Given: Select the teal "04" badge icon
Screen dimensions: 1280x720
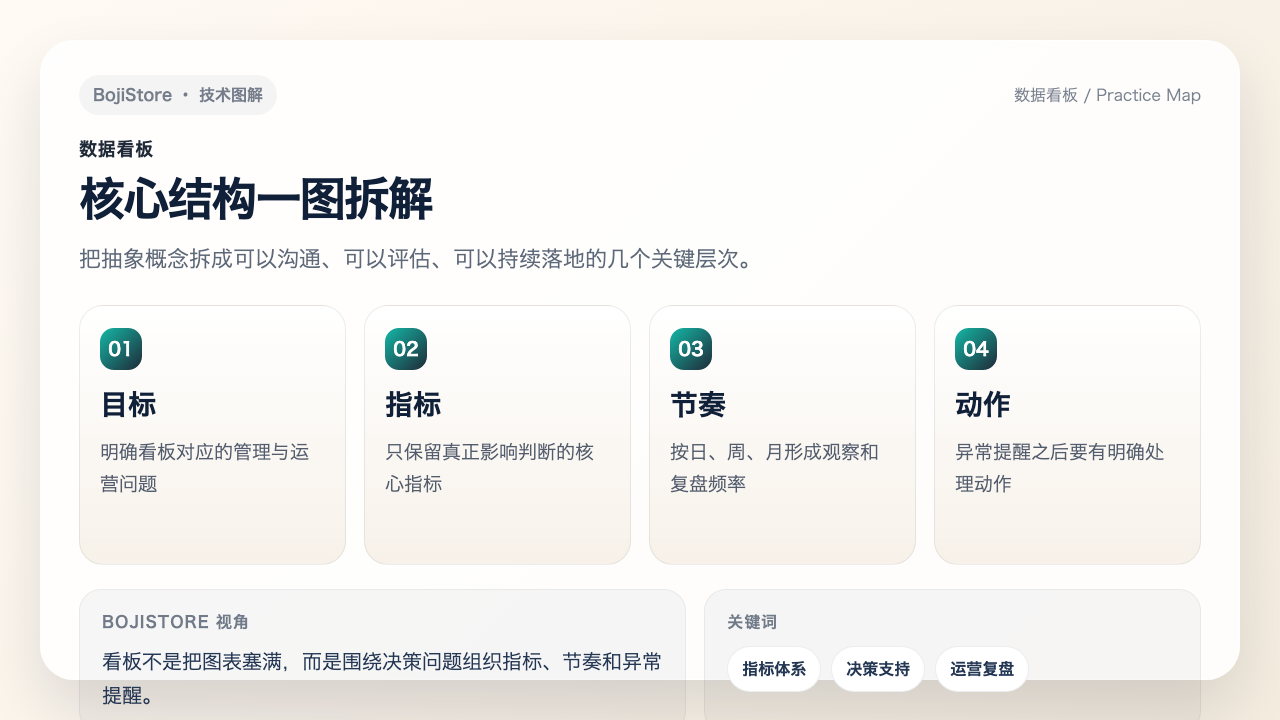Looking at the screenshot, I should point(975,349).
